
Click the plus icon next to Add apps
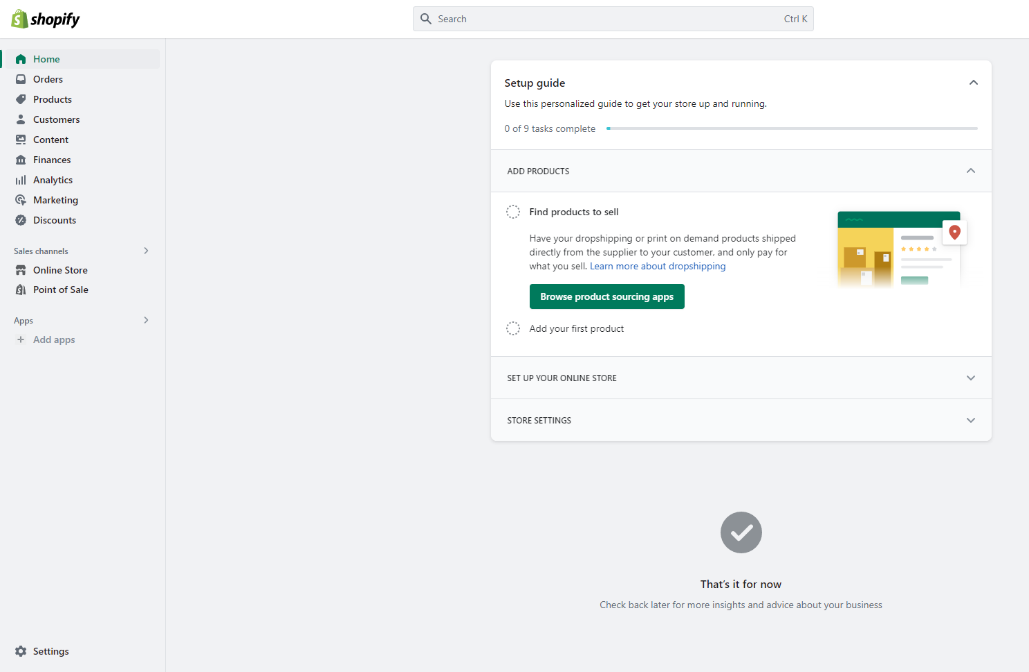point(20,340)
